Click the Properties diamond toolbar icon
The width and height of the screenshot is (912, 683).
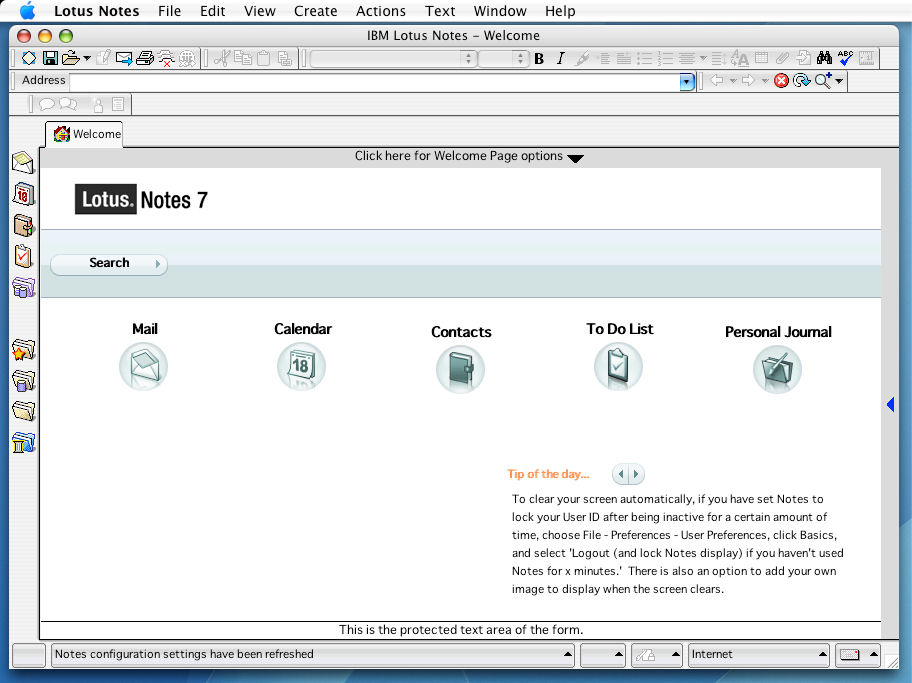pos(28,58)
